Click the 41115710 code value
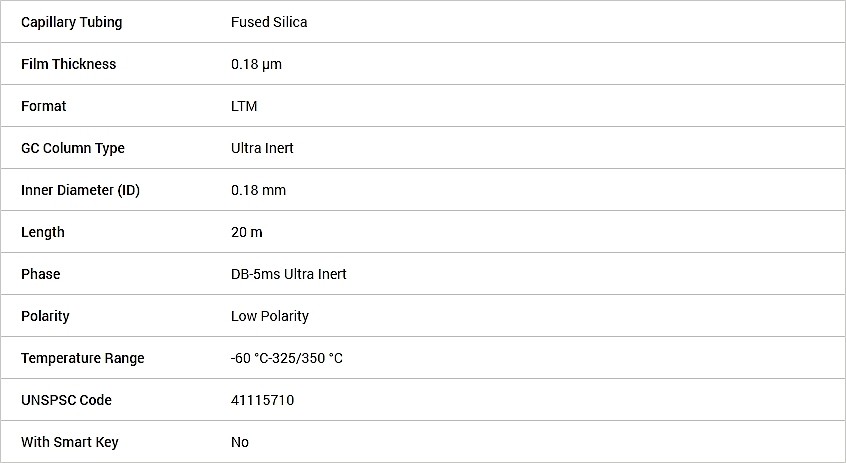846x463 pixels. point(262,400)
